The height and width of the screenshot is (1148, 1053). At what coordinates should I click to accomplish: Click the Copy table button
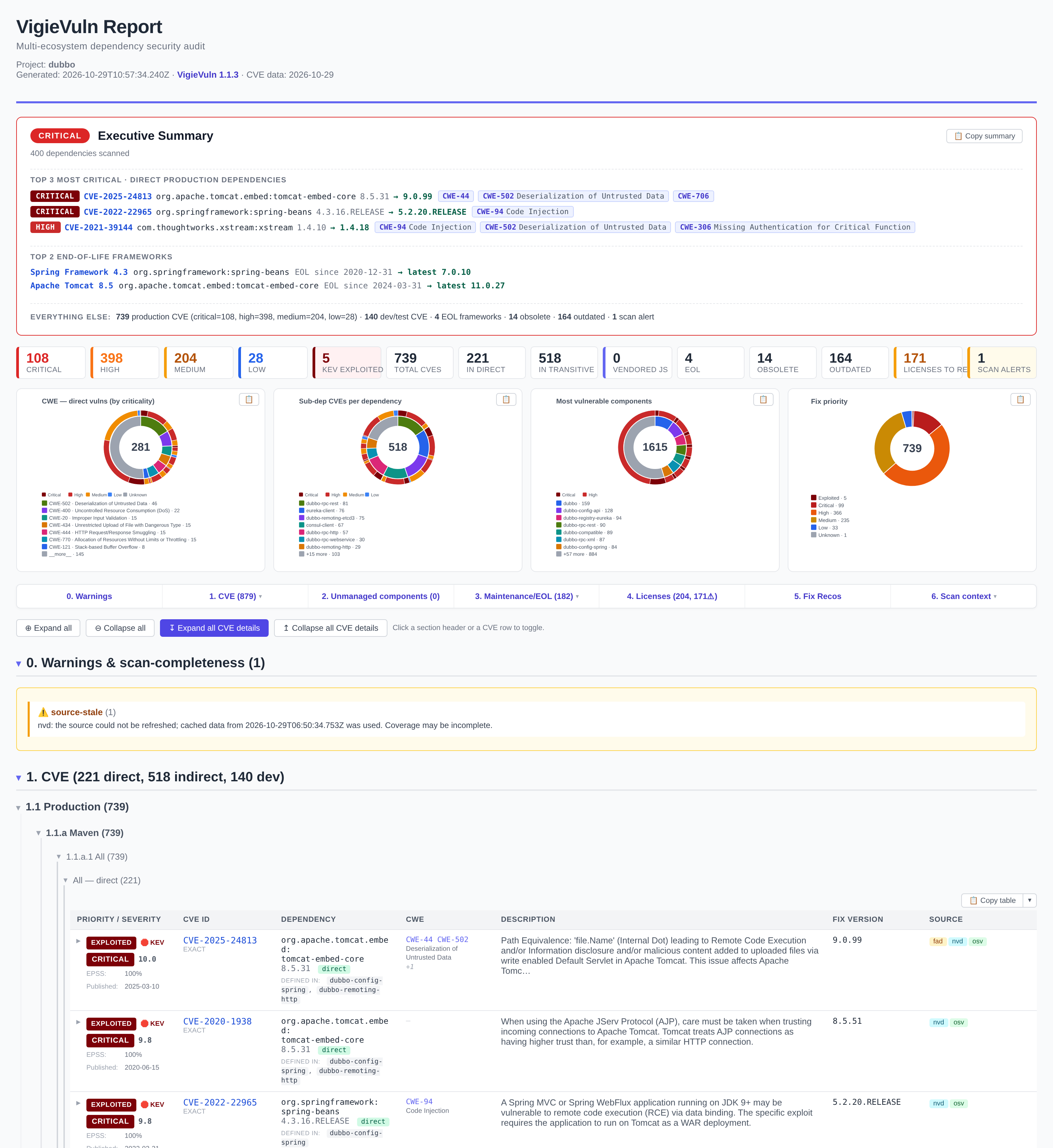pos(992,901)
